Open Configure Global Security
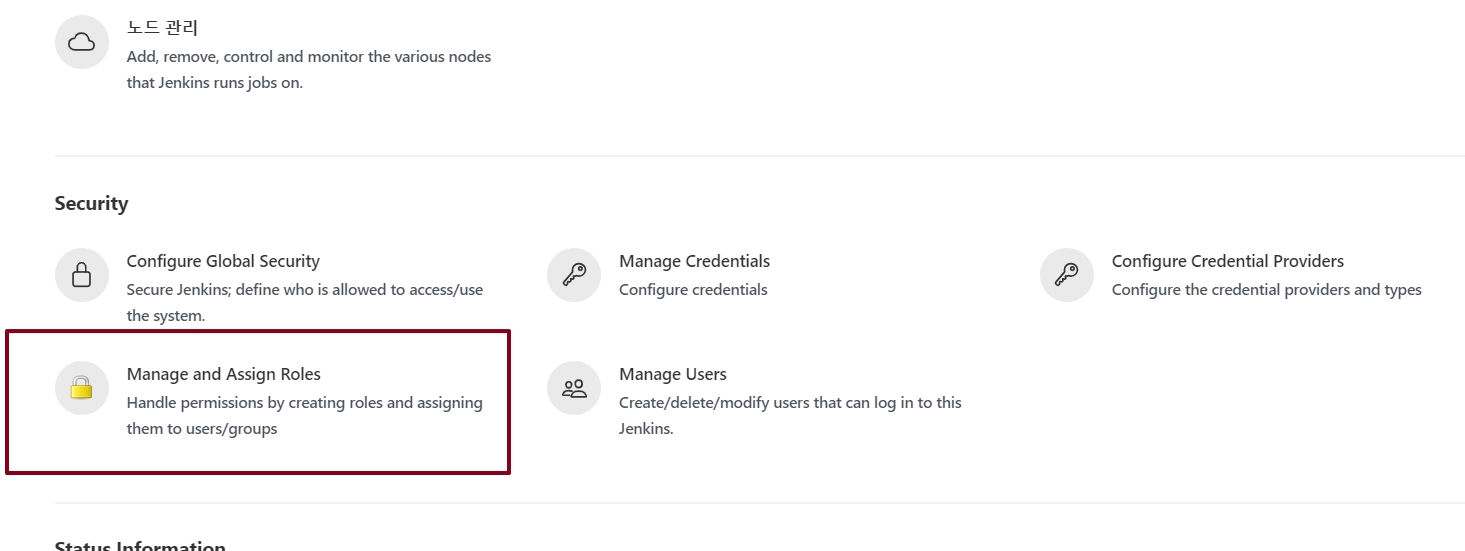 tap(223, 261)
